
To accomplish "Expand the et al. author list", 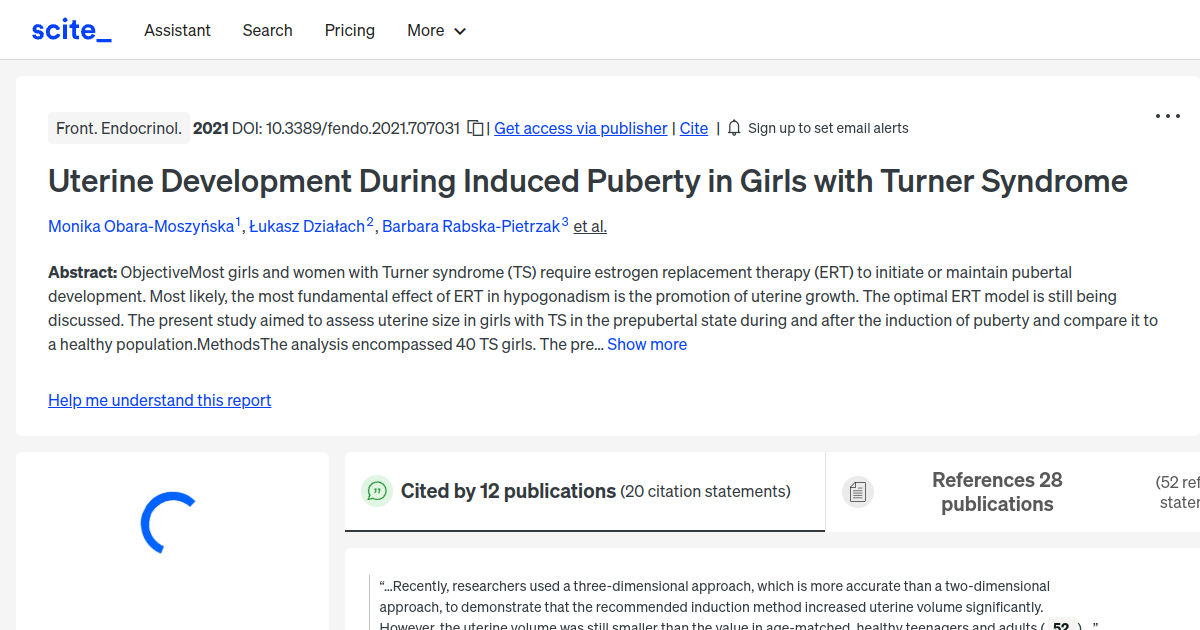I will pyautogui.click(x=589, y=226).
